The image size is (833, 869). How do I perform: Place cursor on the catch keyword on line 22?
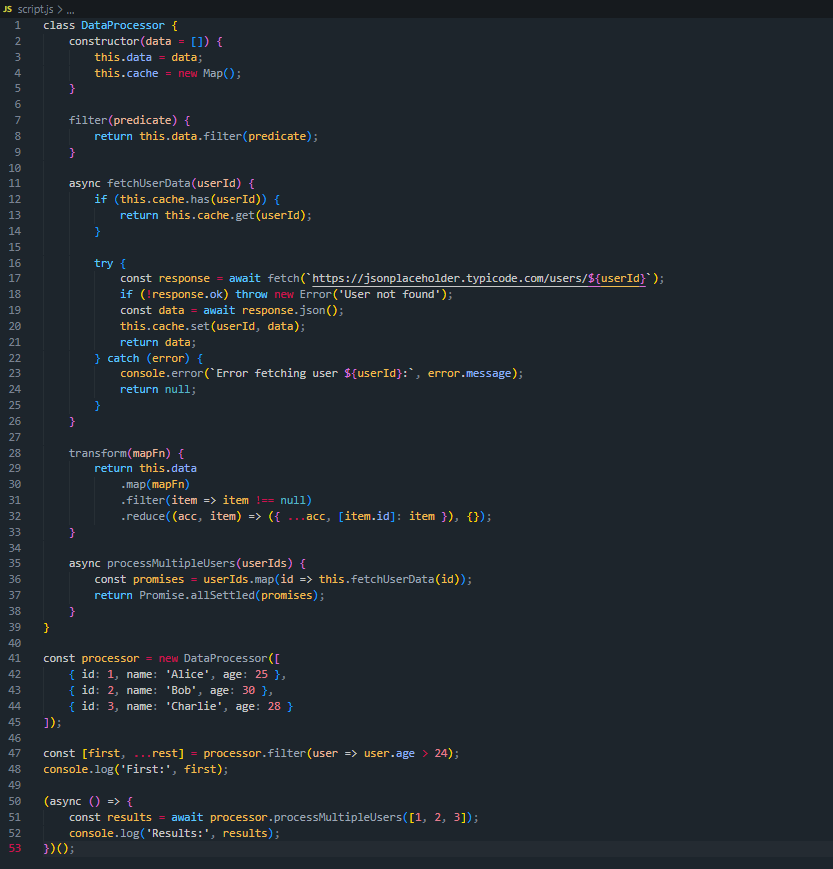click(x=123, y=357)
